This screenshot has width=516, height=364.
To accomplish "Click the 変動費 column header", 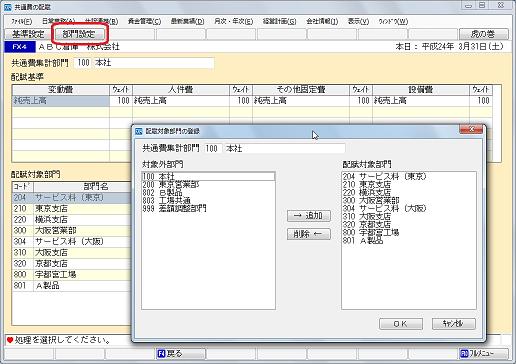I will pyautogui.click(x=61, y=90).
